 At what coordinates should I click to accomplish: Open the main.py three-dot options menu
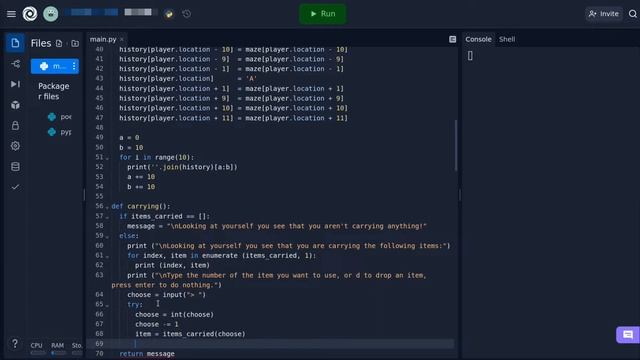[74, 66]
